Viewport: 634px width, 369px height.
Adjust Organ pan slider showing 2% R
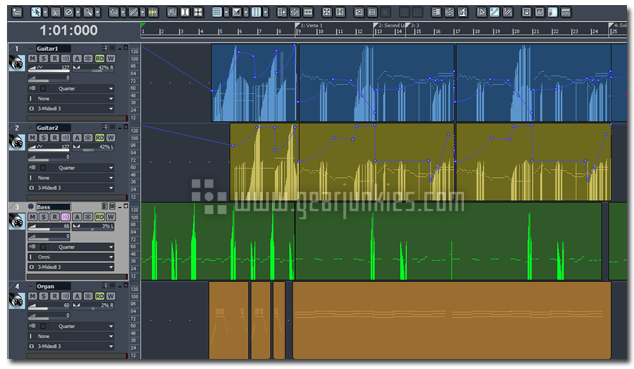point(94,306)
